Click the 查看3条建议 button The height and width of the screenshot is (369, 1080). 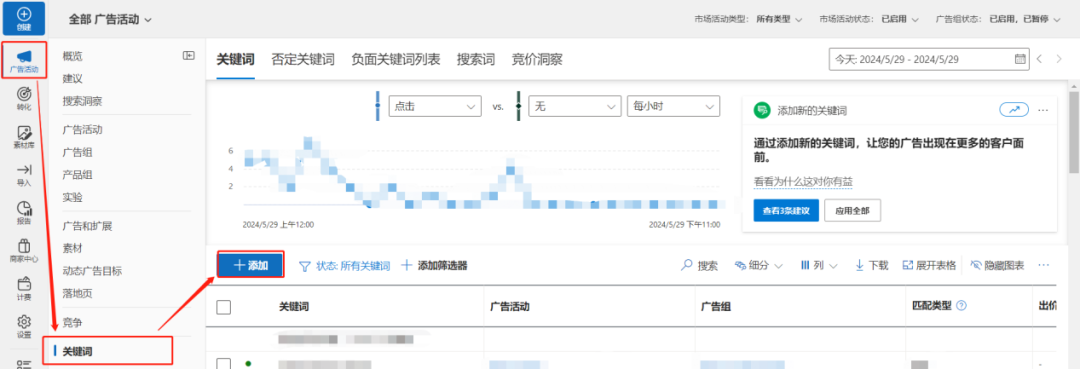tap(786, 211)
